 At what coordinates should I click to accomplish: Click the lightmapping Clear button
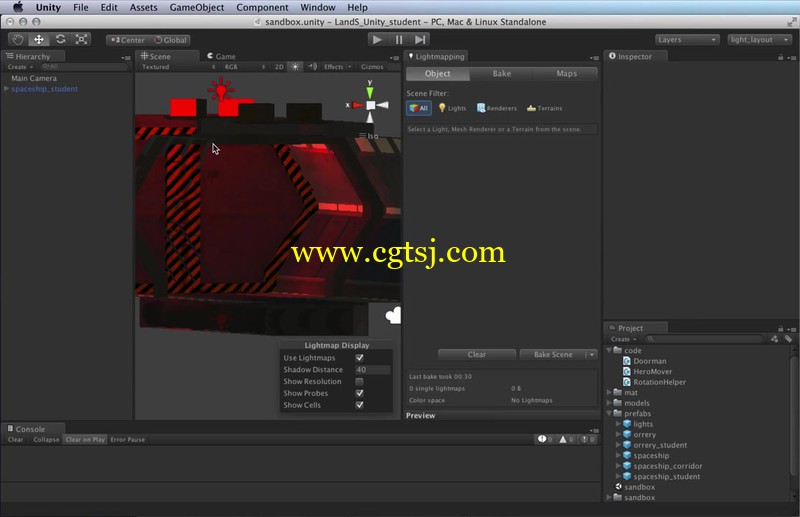477,354
